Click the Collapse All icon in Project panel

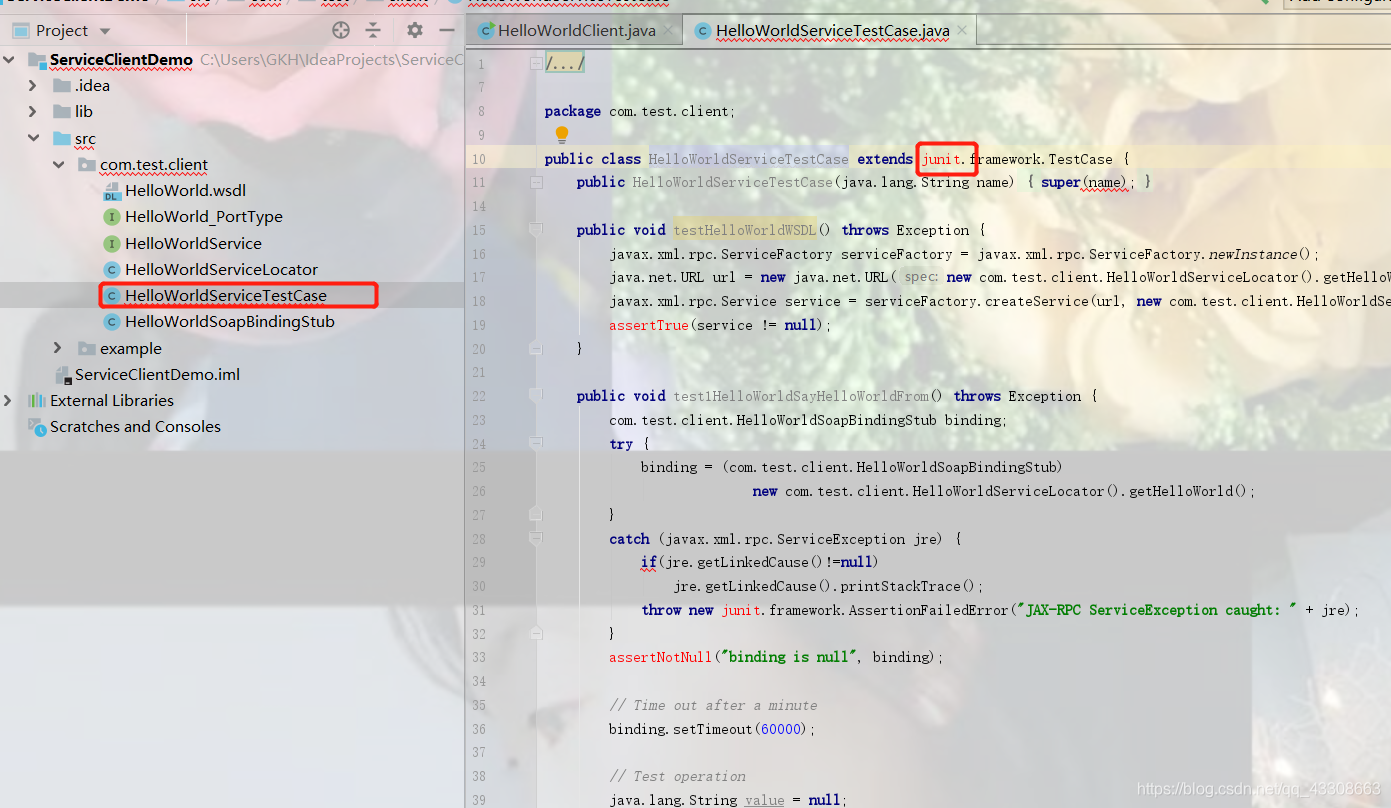tap(373, 30)
